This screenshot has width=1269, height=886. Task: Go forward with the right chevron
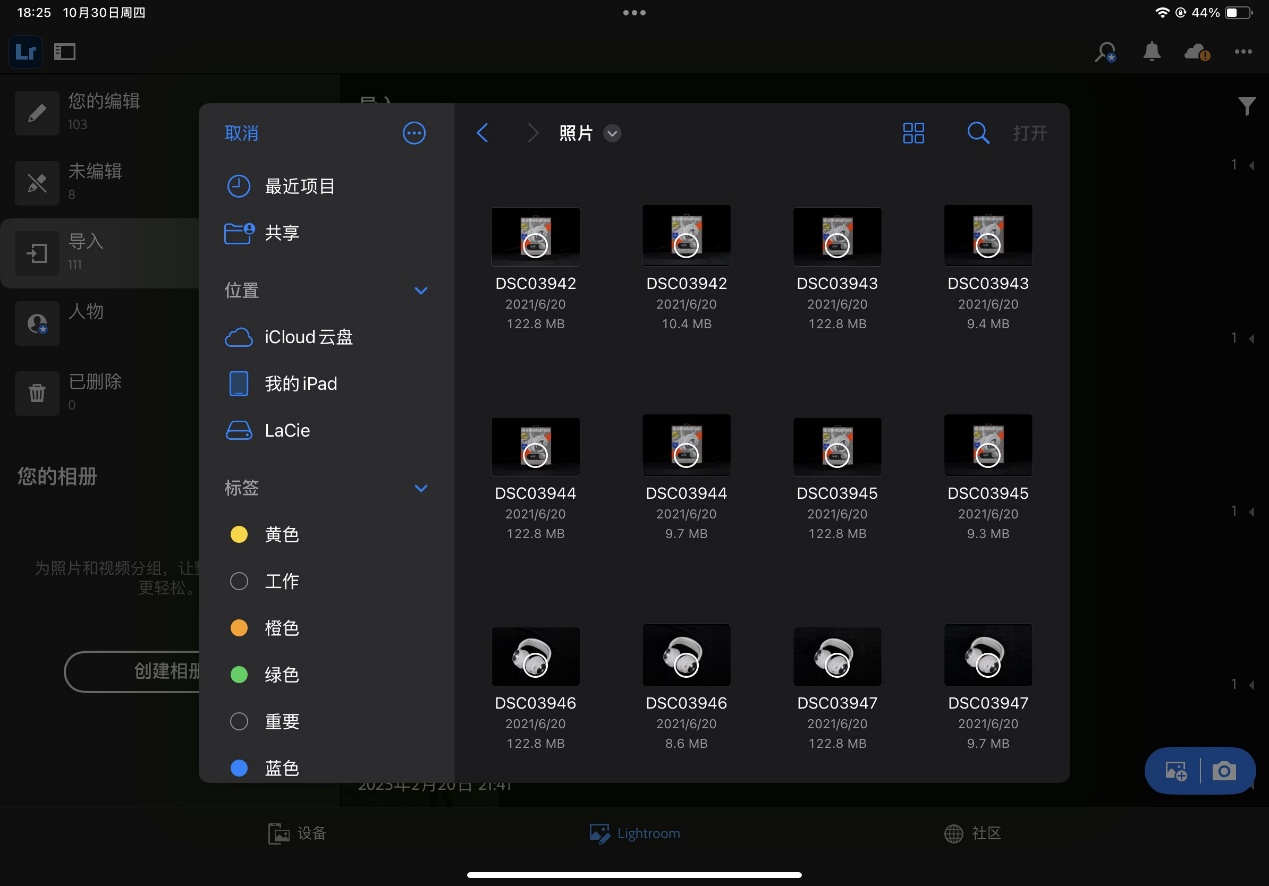point(533,133)
